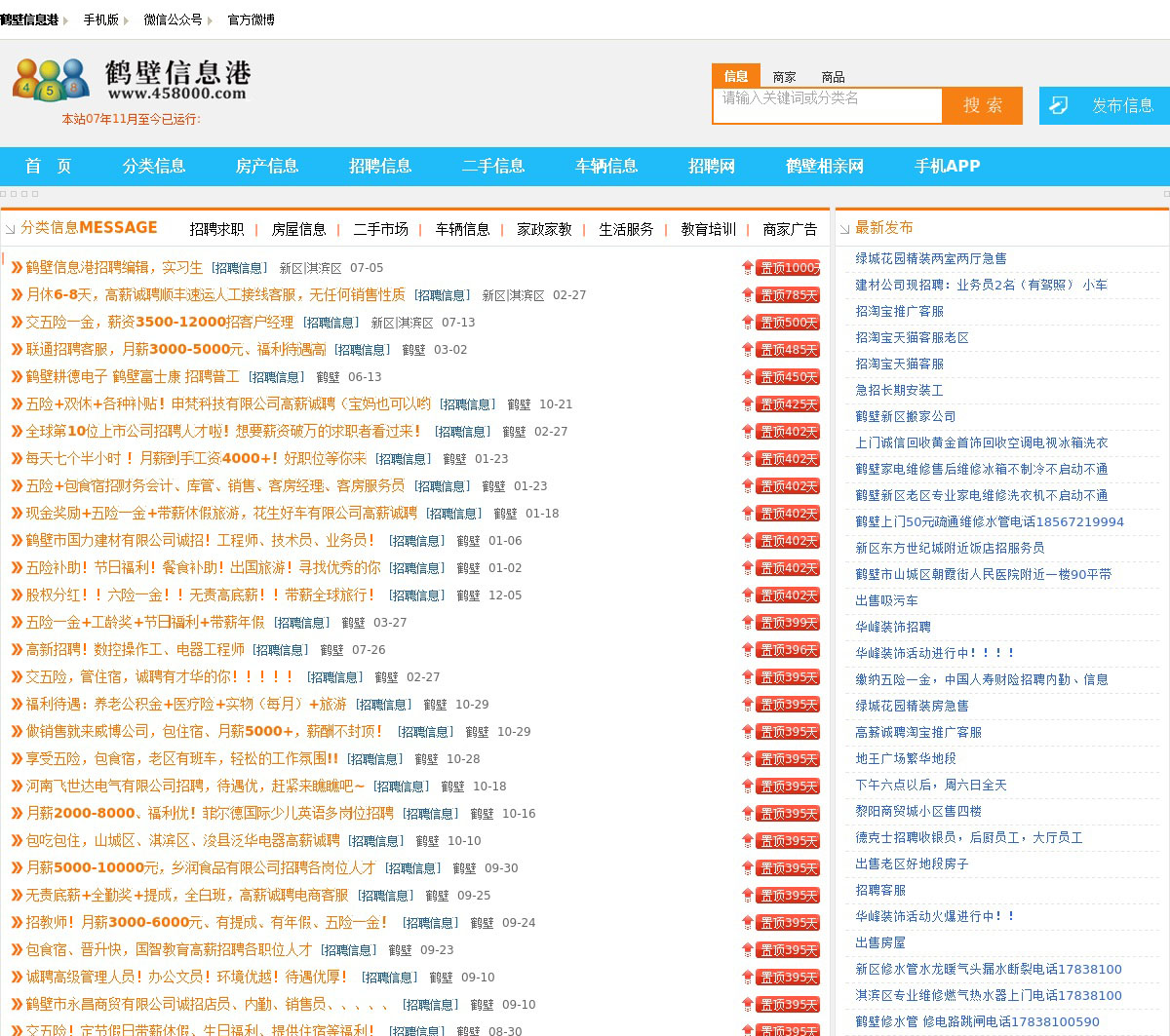Open 鹤壁相亲网 in the navigation bar
Screen dimensions: 1170x1036
tap(824, 166)
